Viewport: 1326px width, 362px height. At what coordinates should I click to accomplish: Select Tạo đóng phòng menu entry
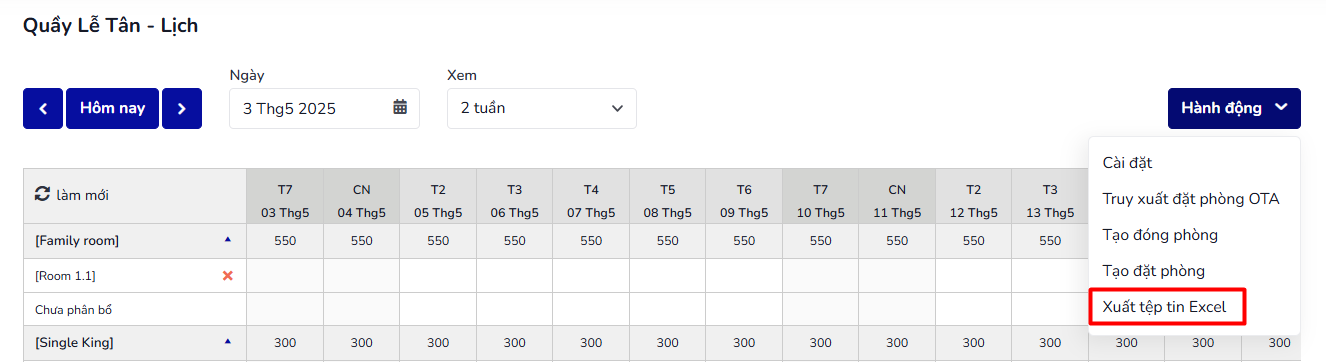1160,234
